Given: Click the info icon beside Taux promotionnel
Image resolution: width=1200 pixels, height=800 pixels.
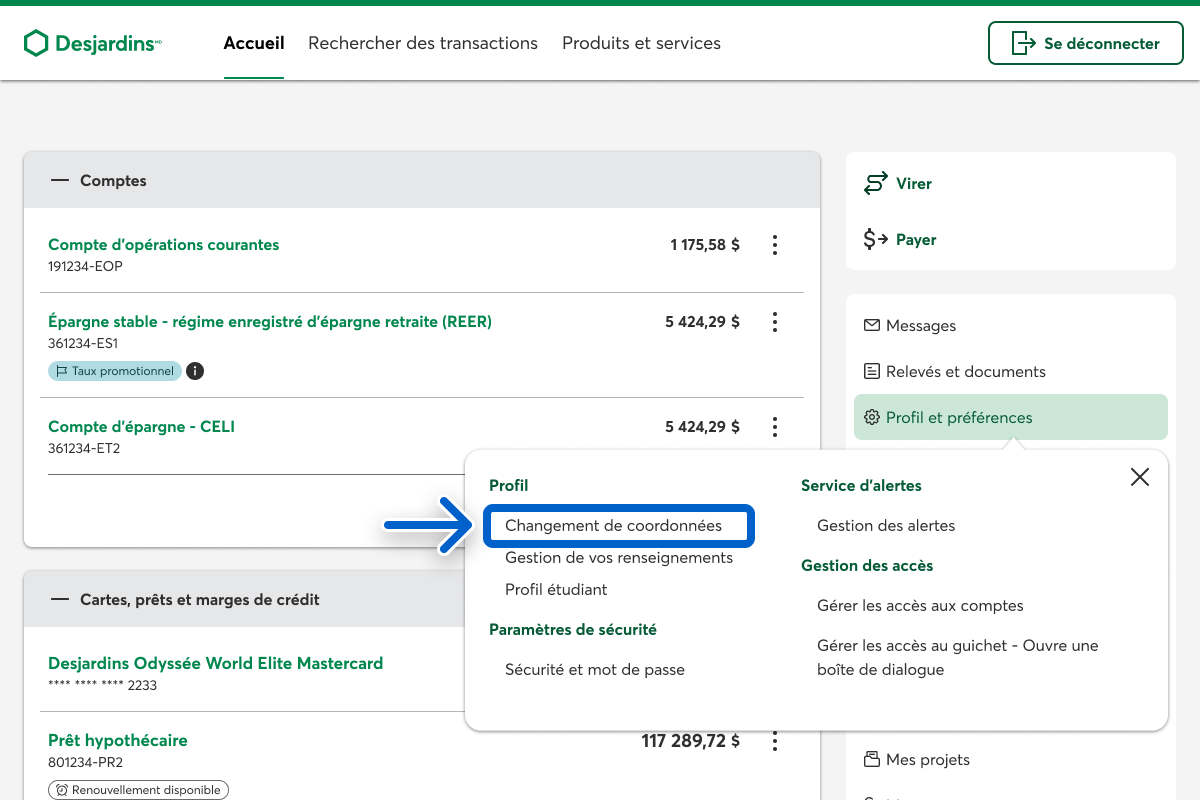Looking at the screenshot, I should (195, 371).
